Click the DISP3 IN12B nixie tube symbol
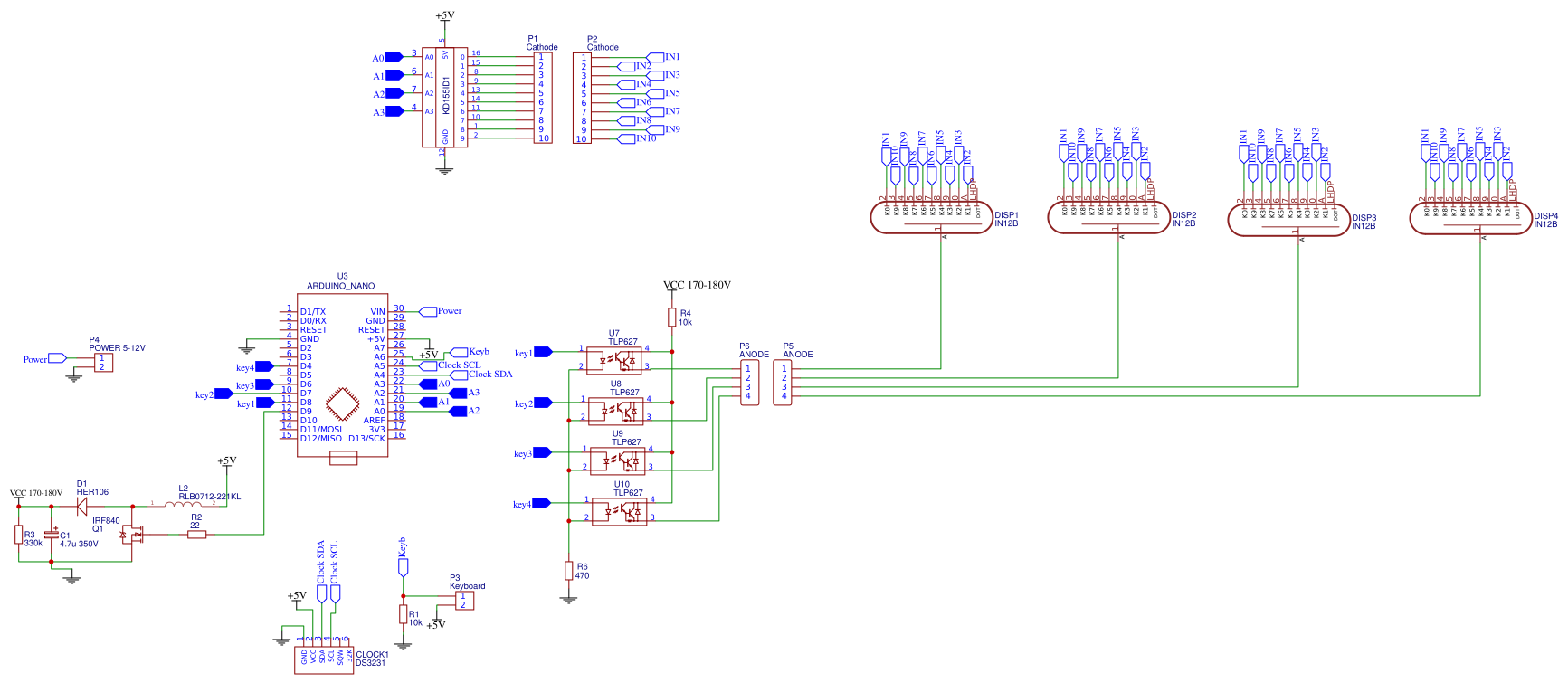1568x683 pixels. (x=1289, y=220)
